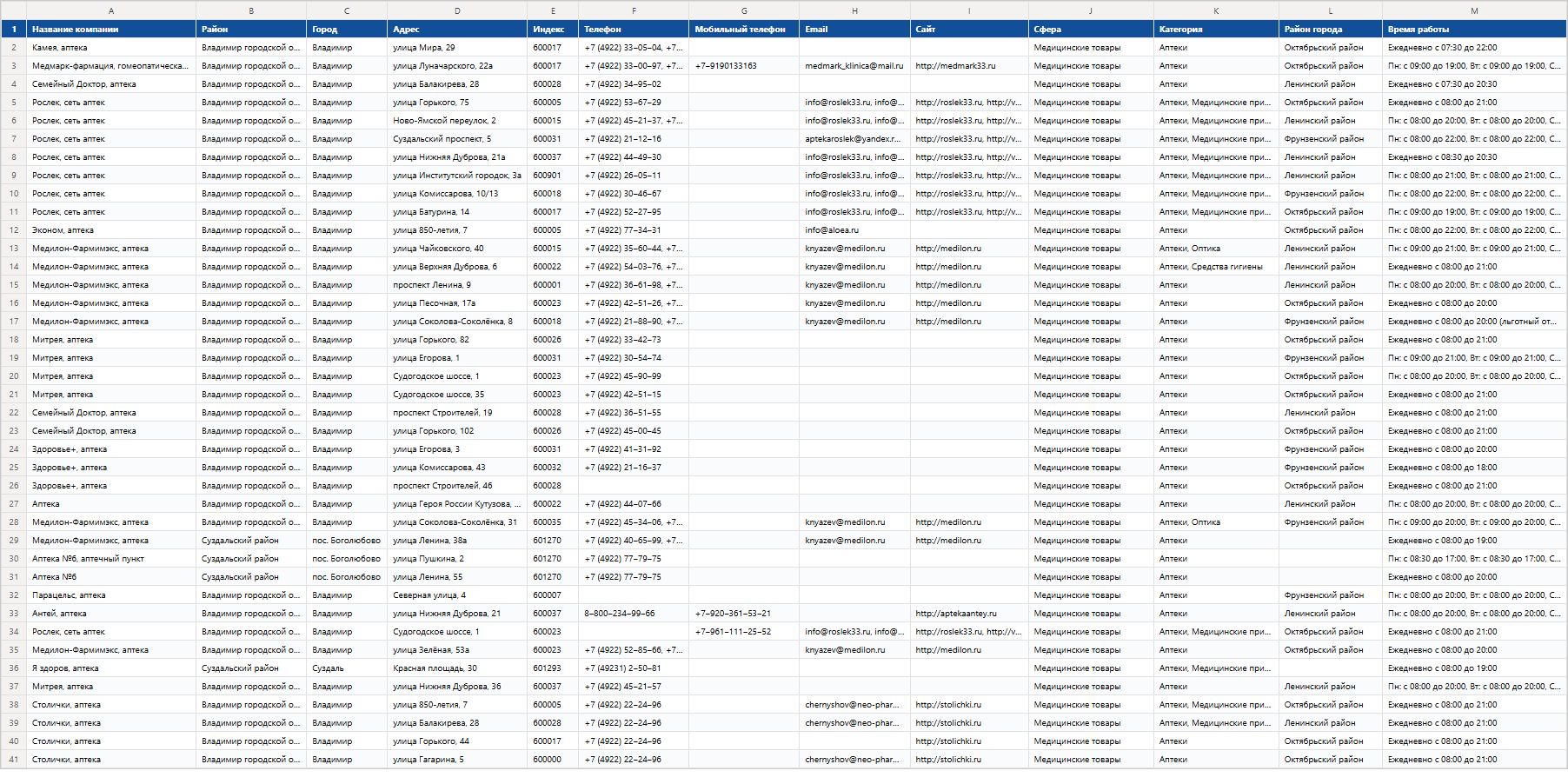
Task: Select the email cell 'info@aloea.ru'
Action: pos(854,230)
